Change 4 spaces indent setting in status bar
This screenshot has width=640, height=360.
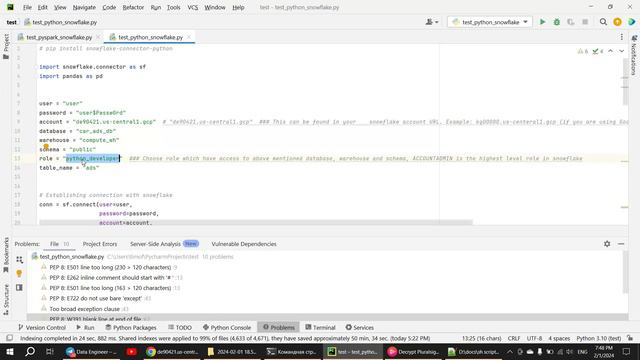(x=559, y=338)
